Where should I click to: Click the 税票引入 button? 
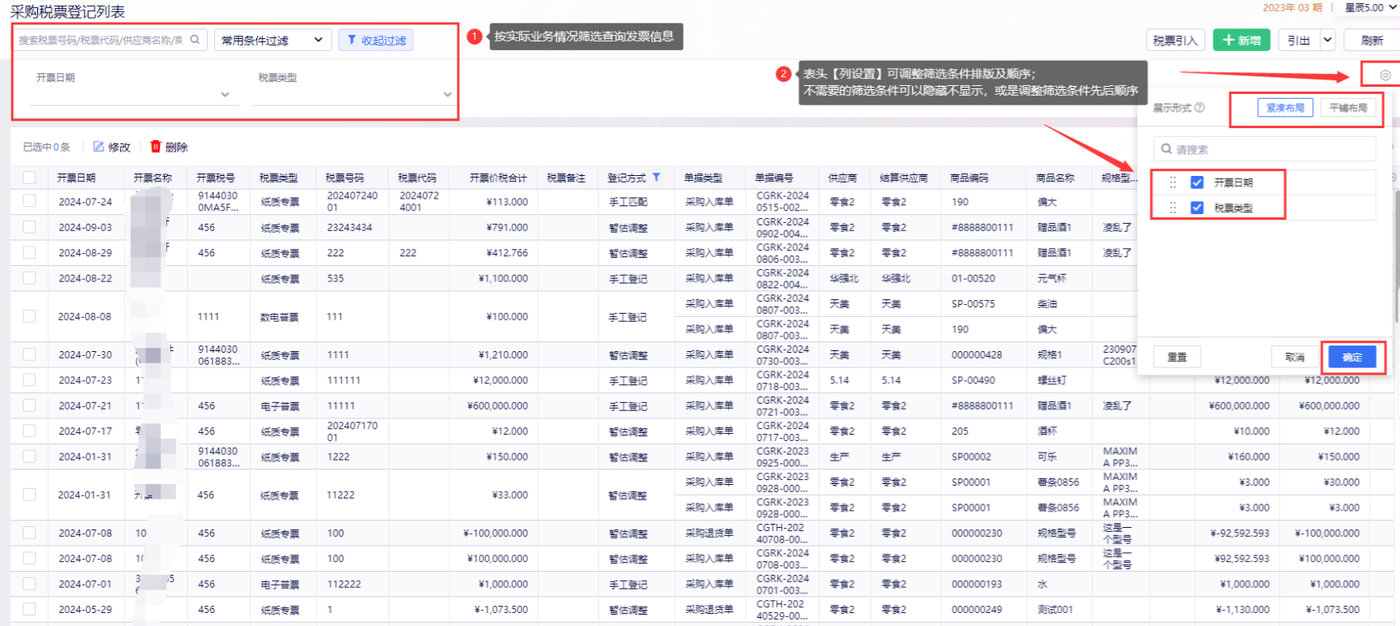click(x=1175, y=40)
